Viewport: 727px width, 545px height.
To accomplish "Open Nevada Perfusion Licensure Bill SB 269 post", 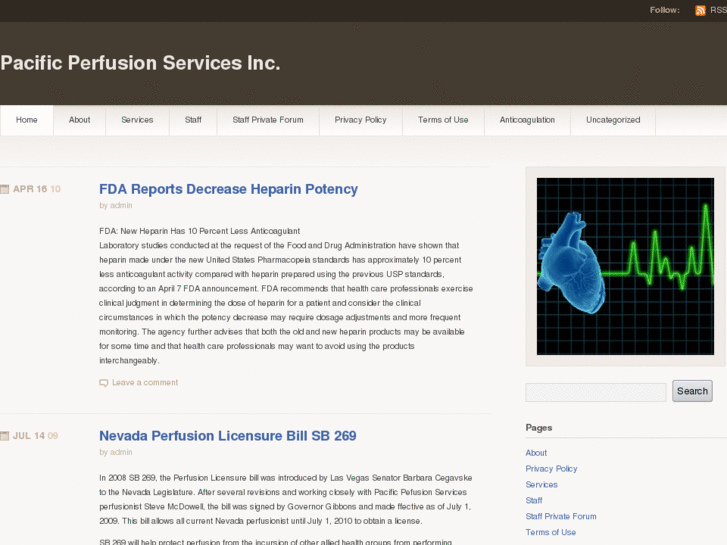I will click(x=228, y=436).
